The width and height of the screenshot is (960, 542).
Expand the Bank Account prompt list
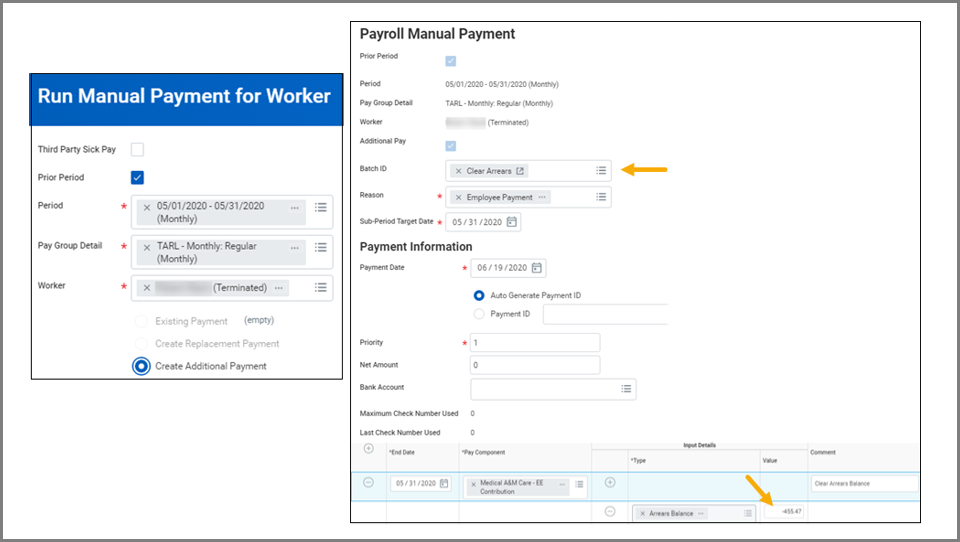(626, 389)
